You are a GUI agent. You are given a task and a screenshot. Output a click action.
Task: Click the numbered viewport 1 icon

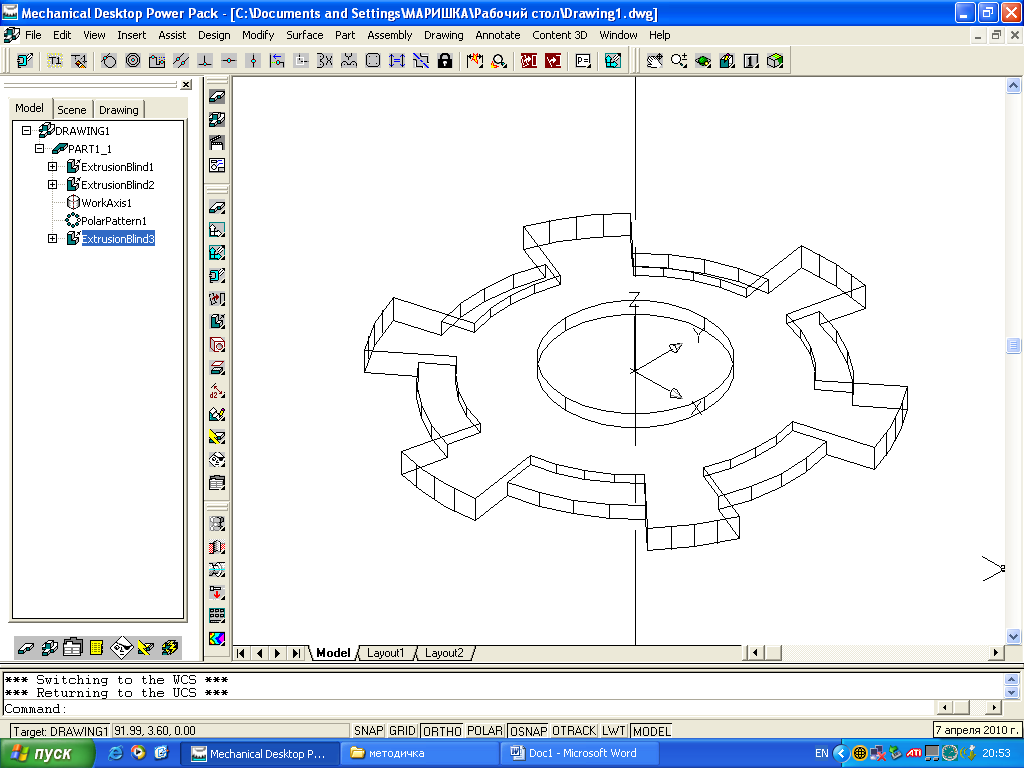(x=751, y=61)
